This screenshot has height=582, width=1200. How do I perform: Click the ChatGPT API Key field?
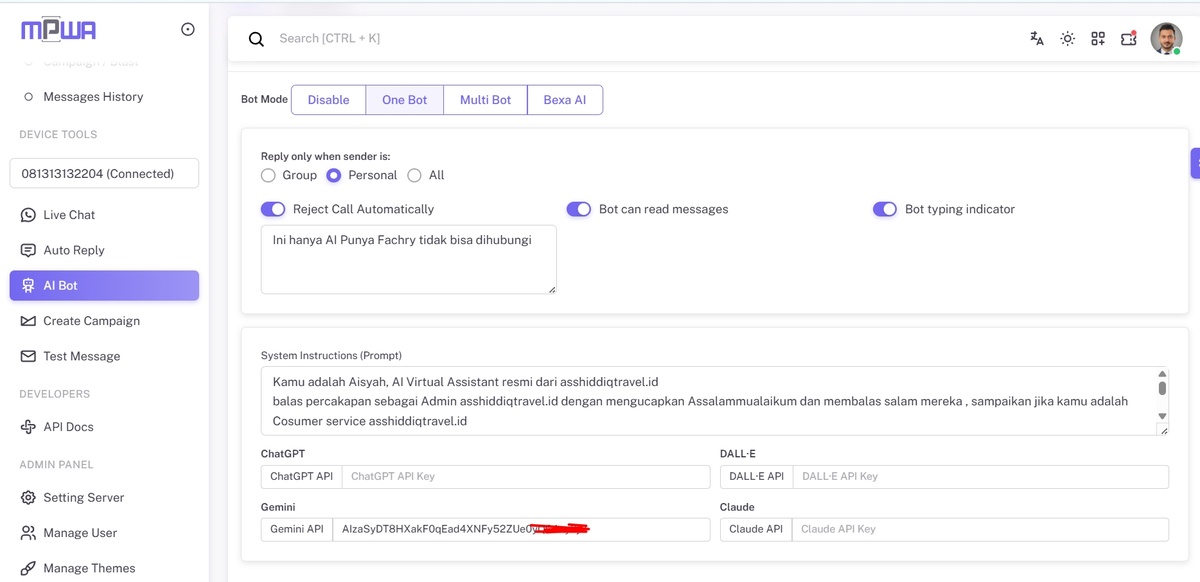pos(525,476)
